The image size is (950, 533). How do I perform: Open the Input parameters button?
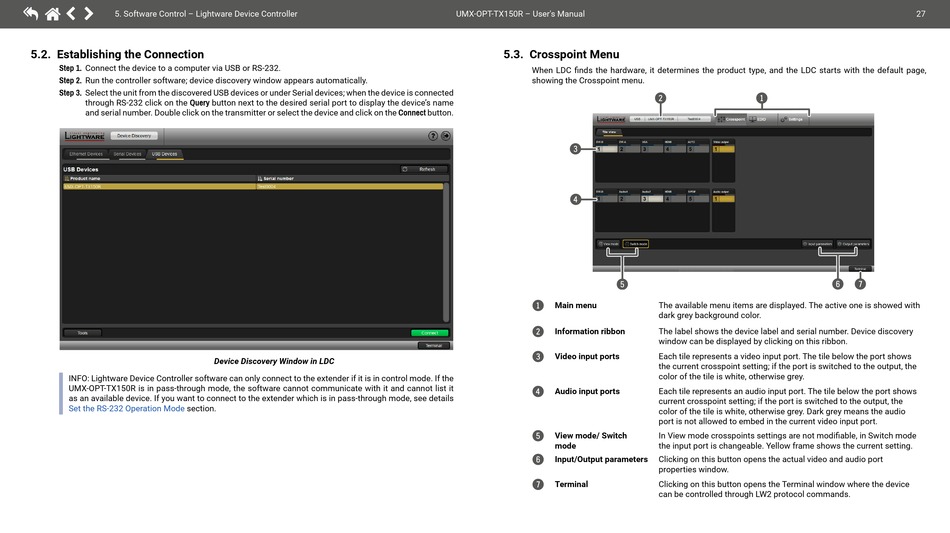click(x=818, y=243)
